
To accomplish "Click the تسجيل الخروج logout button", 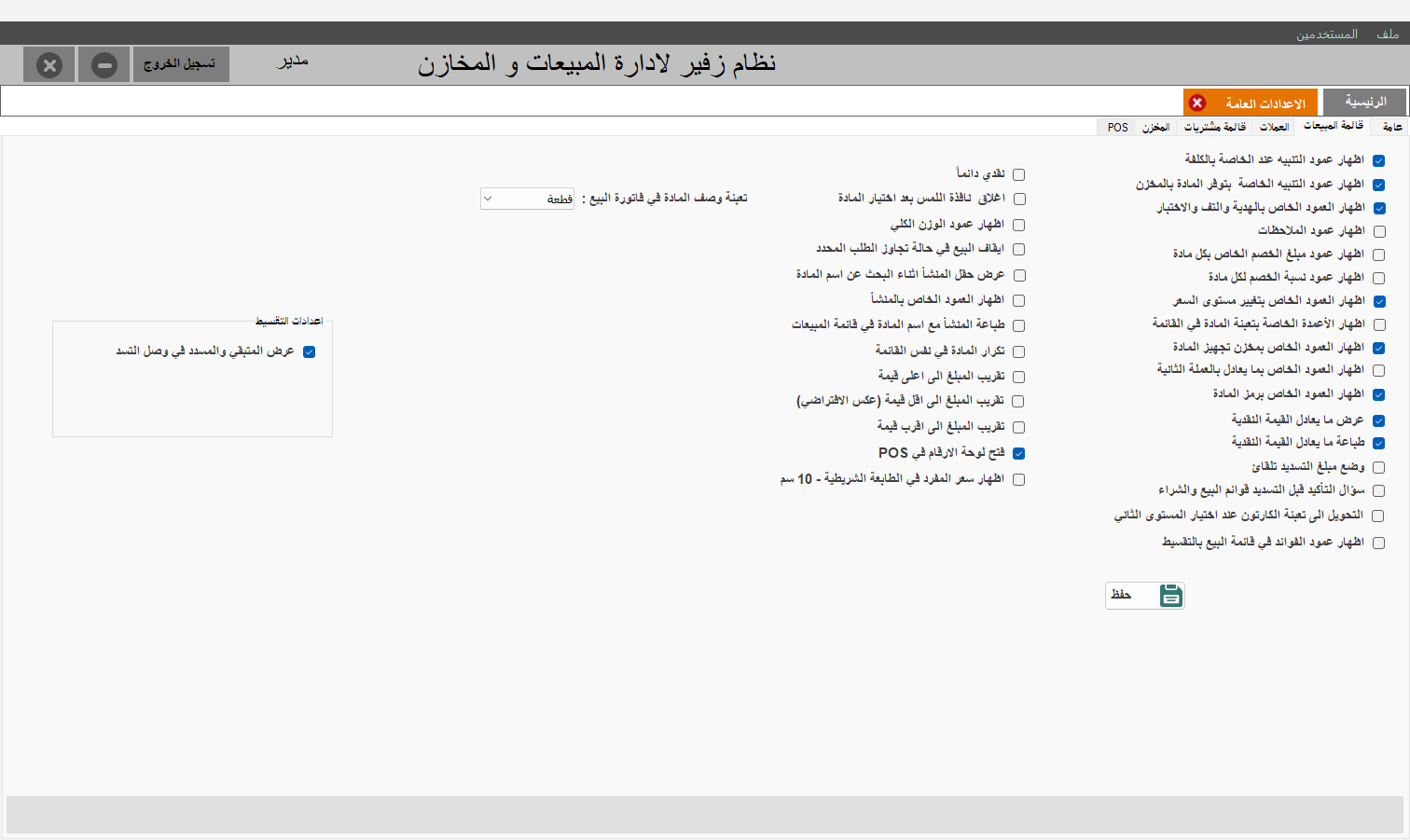I will (x=181, y=64).
